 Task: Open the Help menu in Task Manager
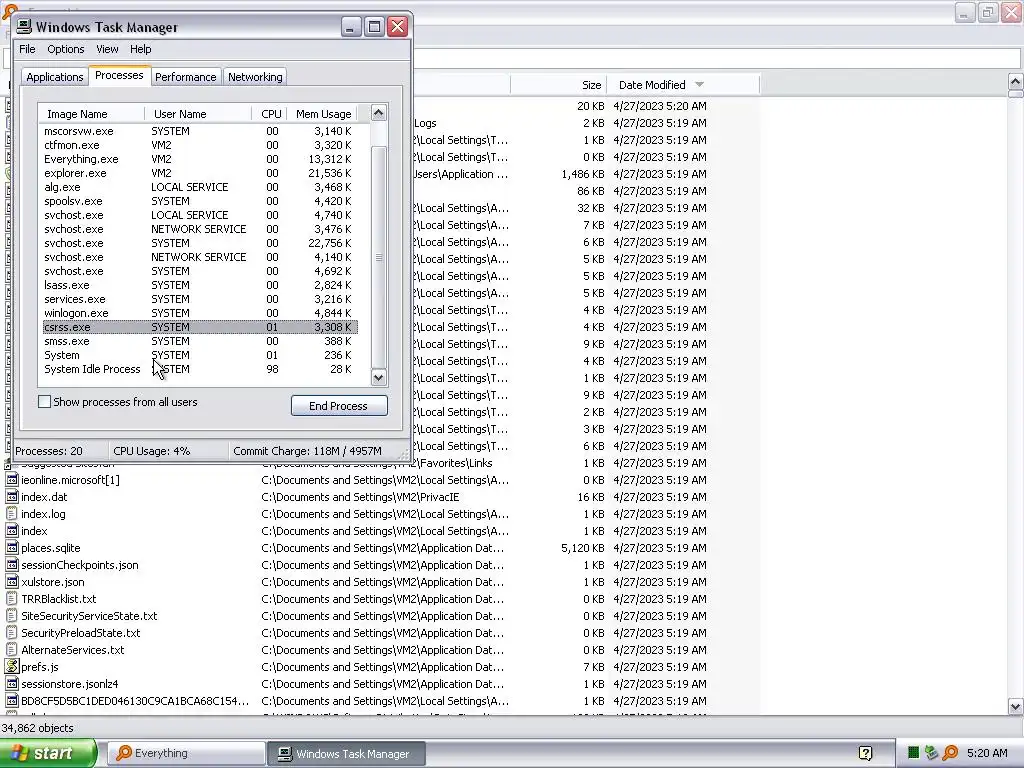[140, 49]
